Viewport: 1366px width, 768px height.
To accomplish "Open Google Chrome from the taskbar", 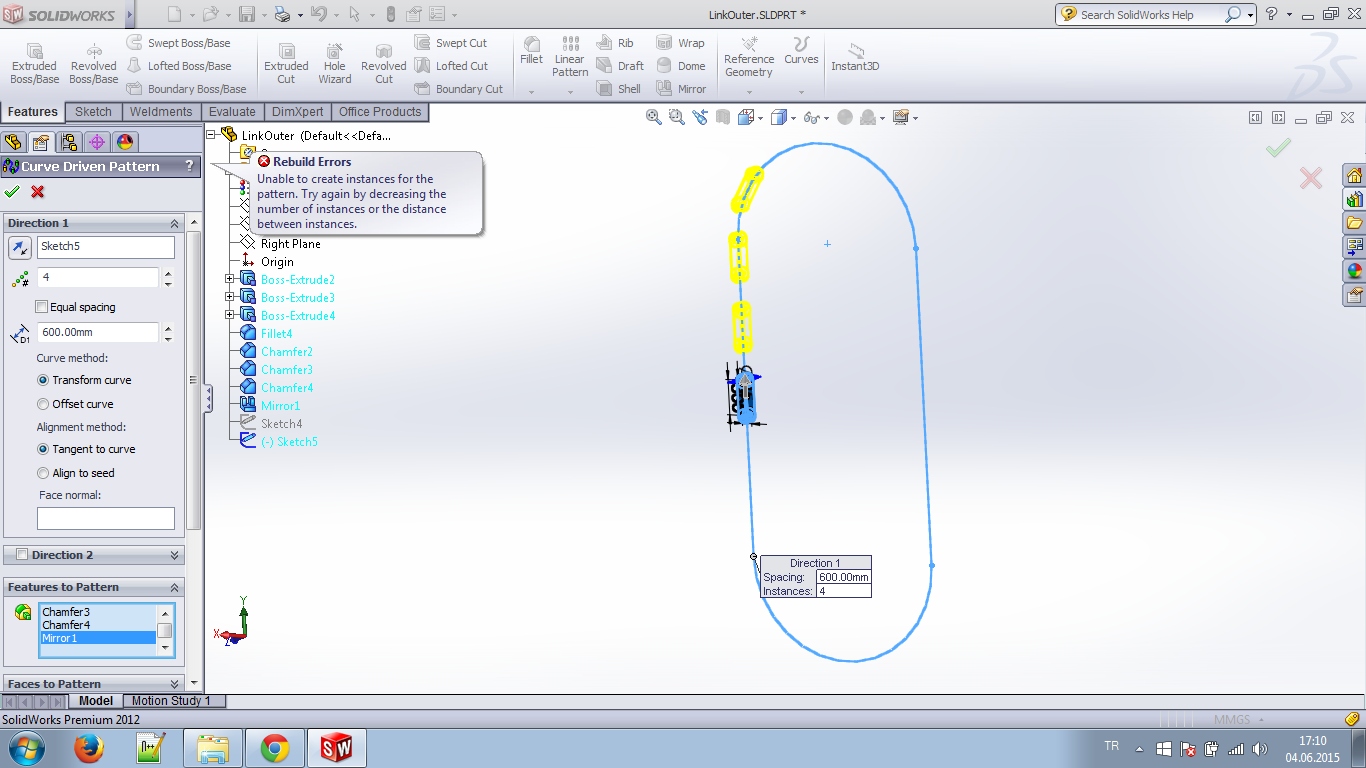I will click(x=275, y=748).
